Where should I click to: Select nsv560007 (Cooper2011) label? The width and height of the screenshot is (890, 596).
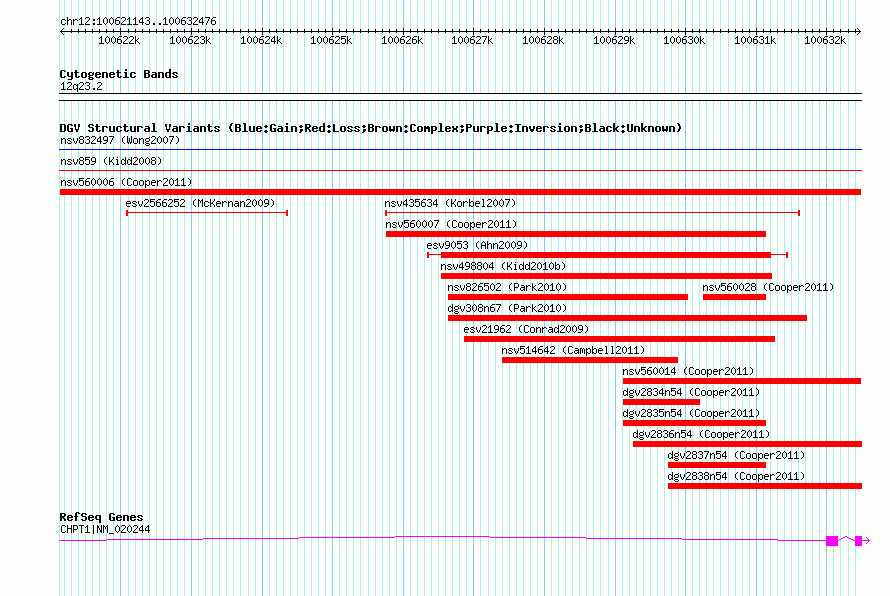[451, 224]
